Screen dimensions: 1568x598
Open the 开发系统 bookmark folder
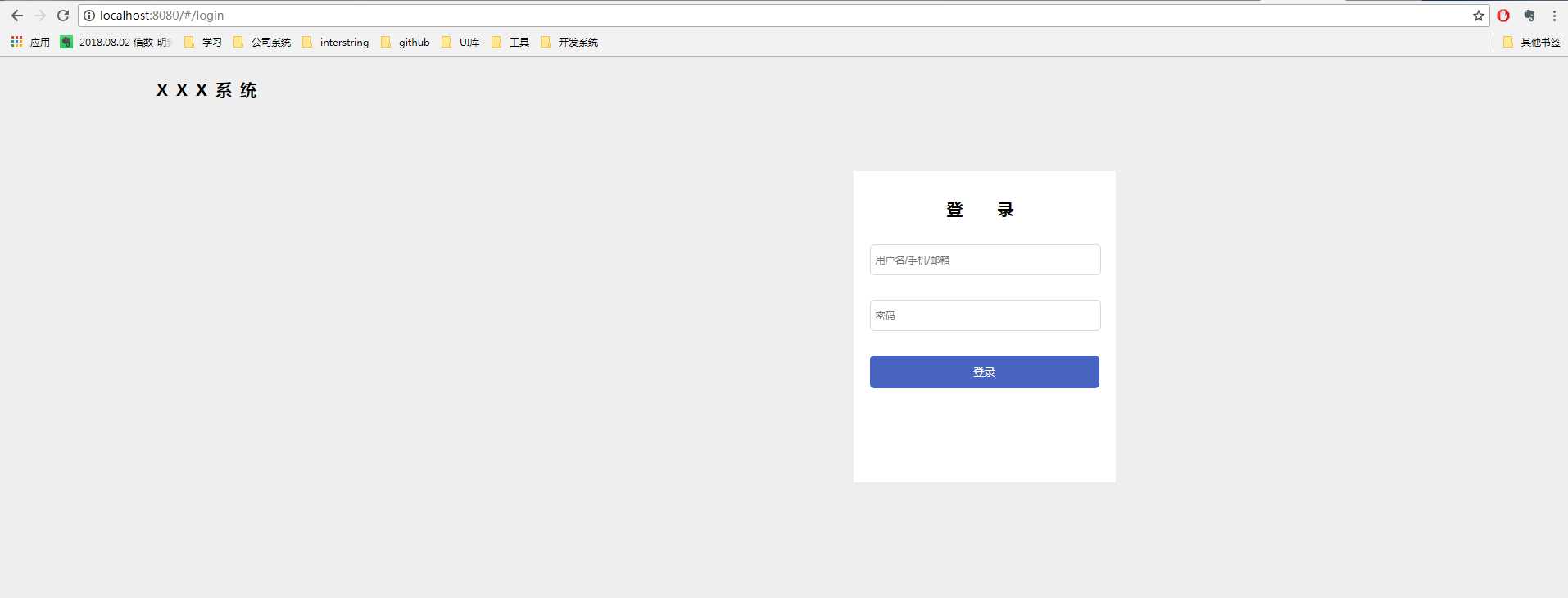pos(569,42)
